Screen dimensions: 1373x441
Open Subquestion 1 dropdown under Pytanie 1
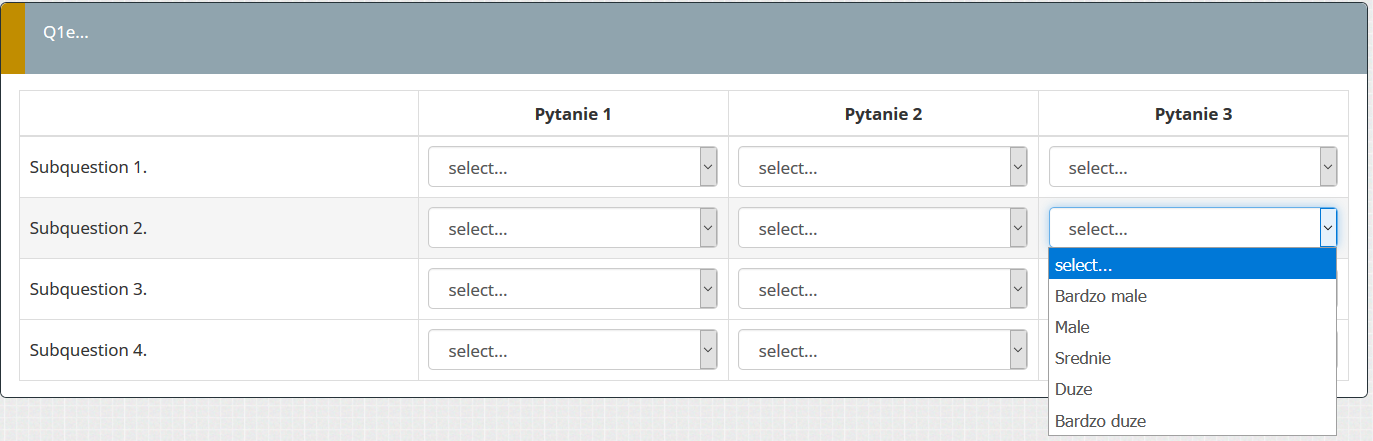click(x=572, y=167)
